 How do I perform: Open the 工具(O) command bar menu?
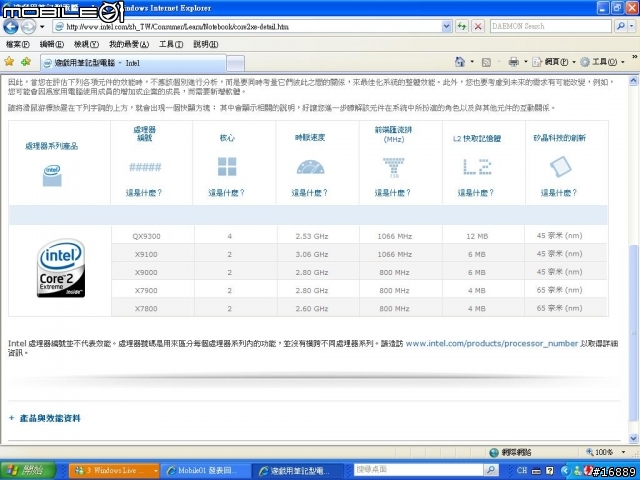[x=602, y=62]
